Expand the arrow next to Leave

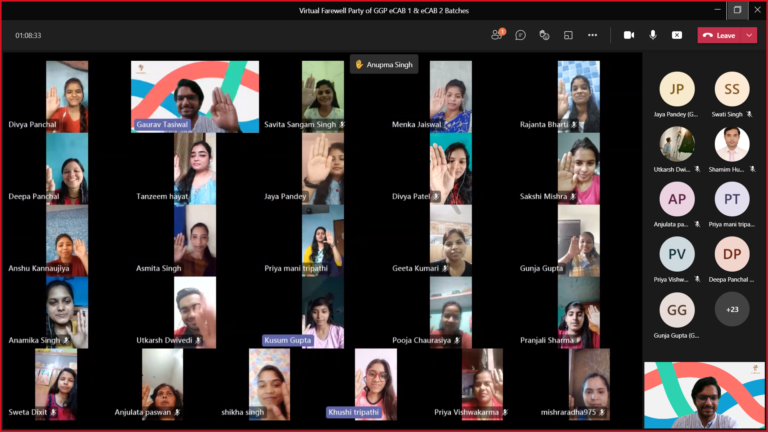747,35
